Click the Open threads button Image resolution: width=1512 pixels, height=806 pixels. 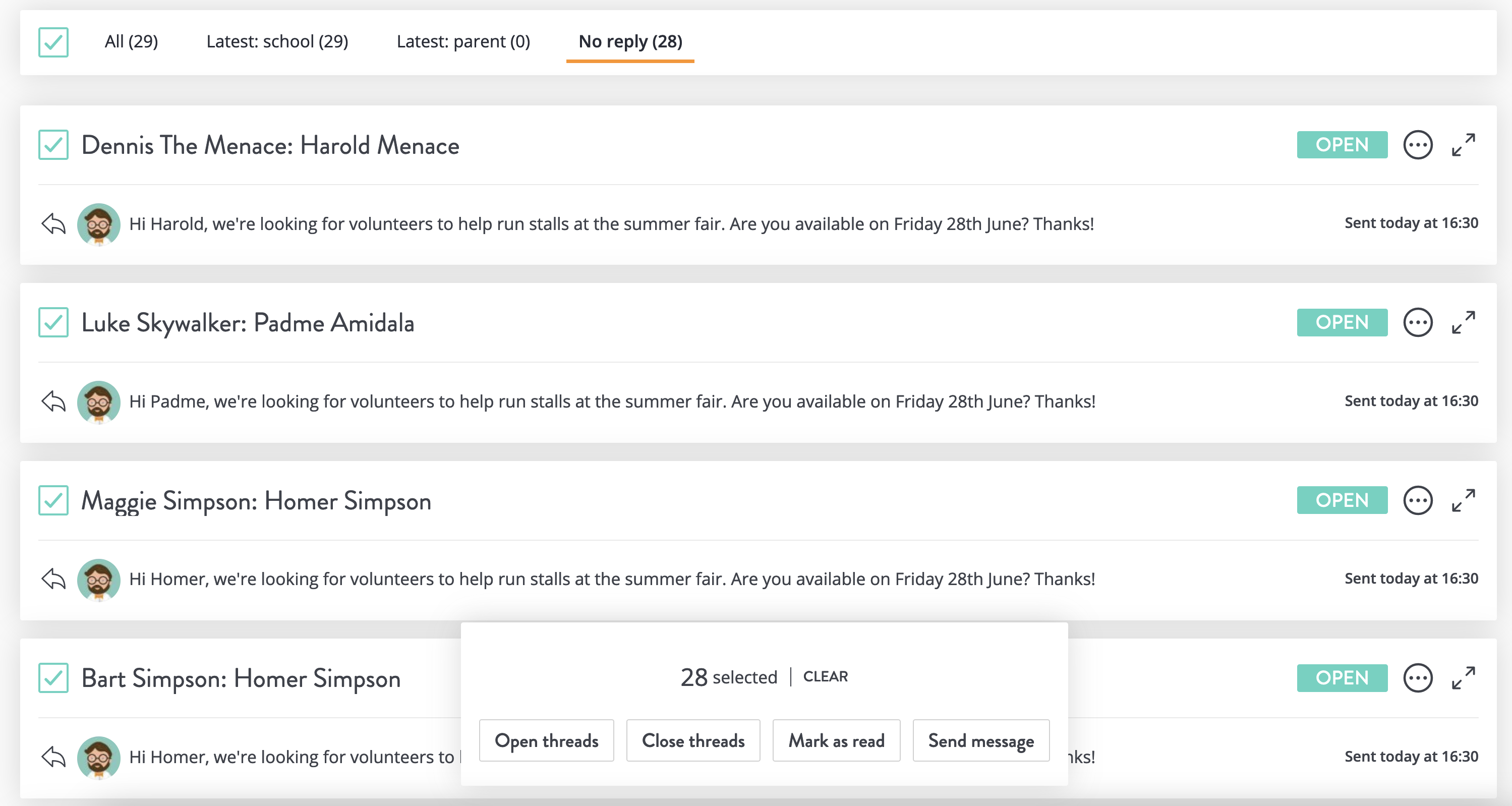pyautogui.click(x=547, y=741)
